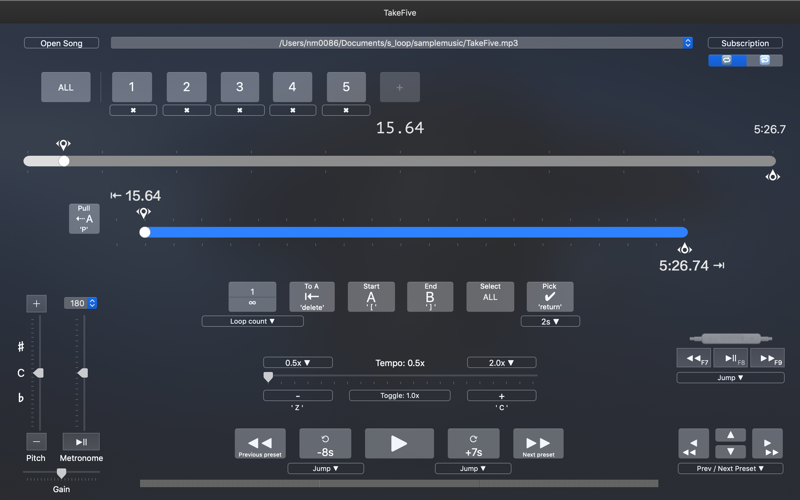Select preset 4
The image size is (800, 500).
pyautogui.click(x=292, y=87)
